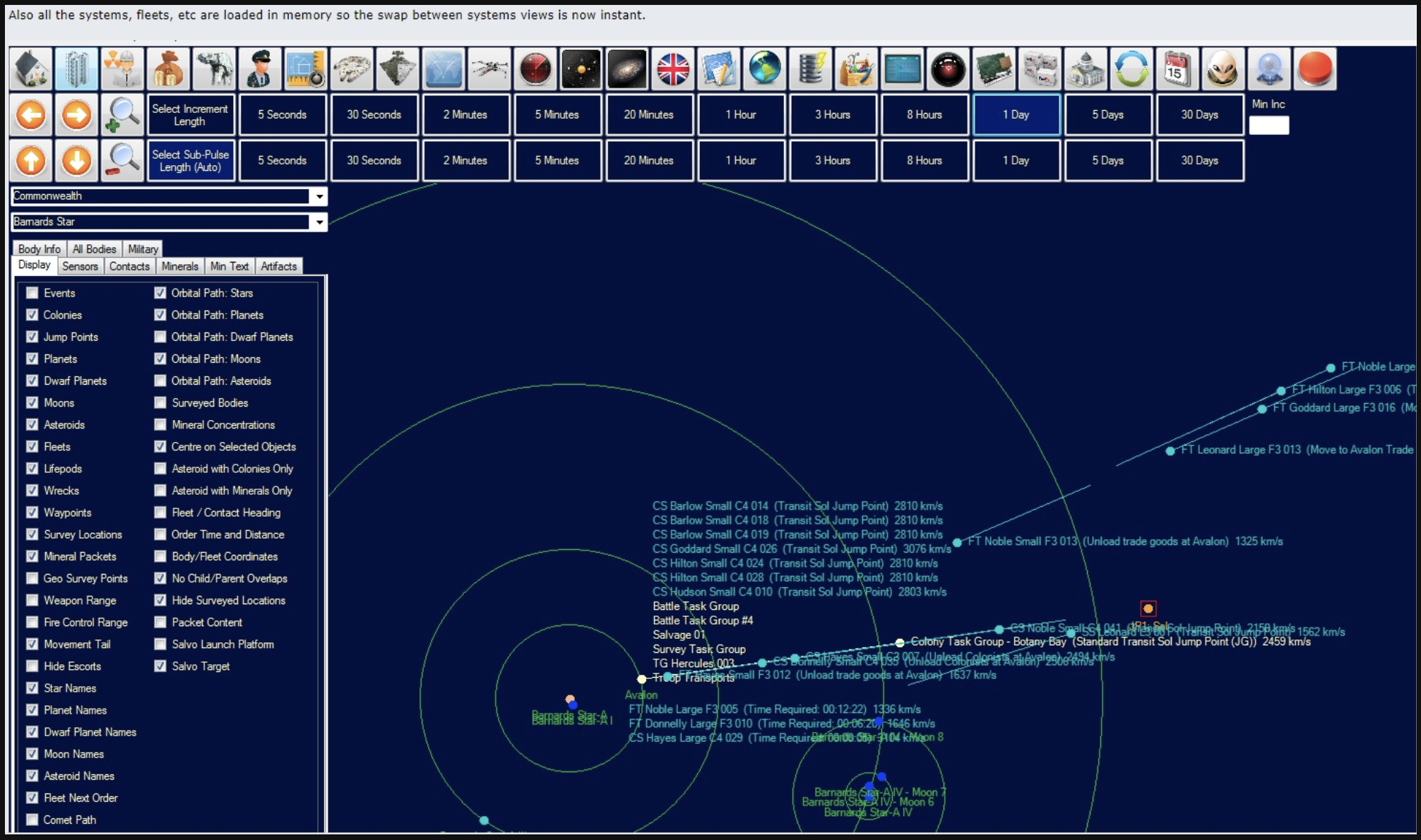
Task: Uncheck the Jump Points checkbox
Action: point(32,337)
